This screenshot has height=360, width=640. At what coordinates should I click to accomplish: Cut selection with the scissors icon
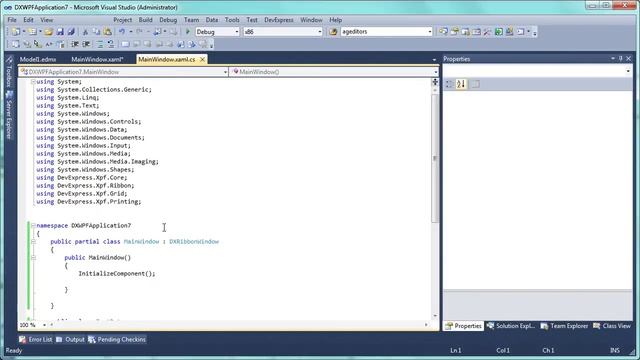click(85, 32)
